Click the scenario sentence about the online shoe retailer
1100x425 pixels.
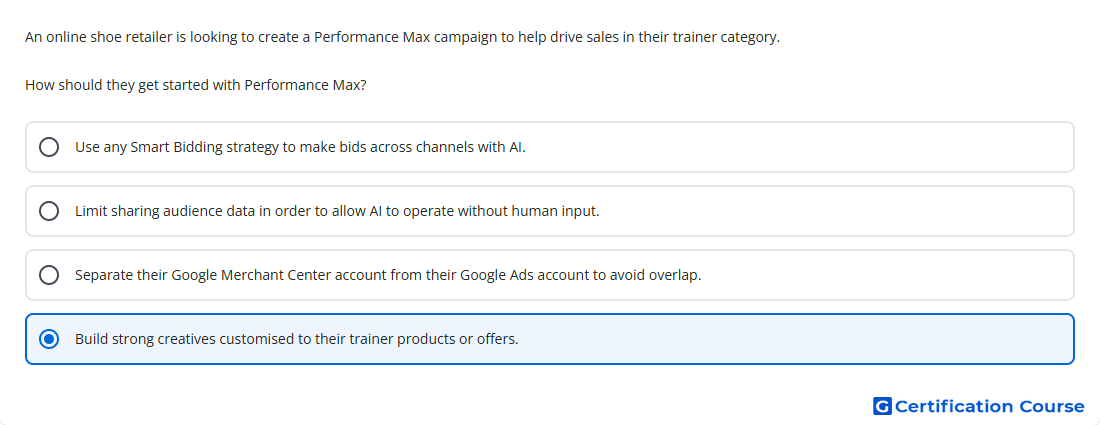click(x=403, y=37)
